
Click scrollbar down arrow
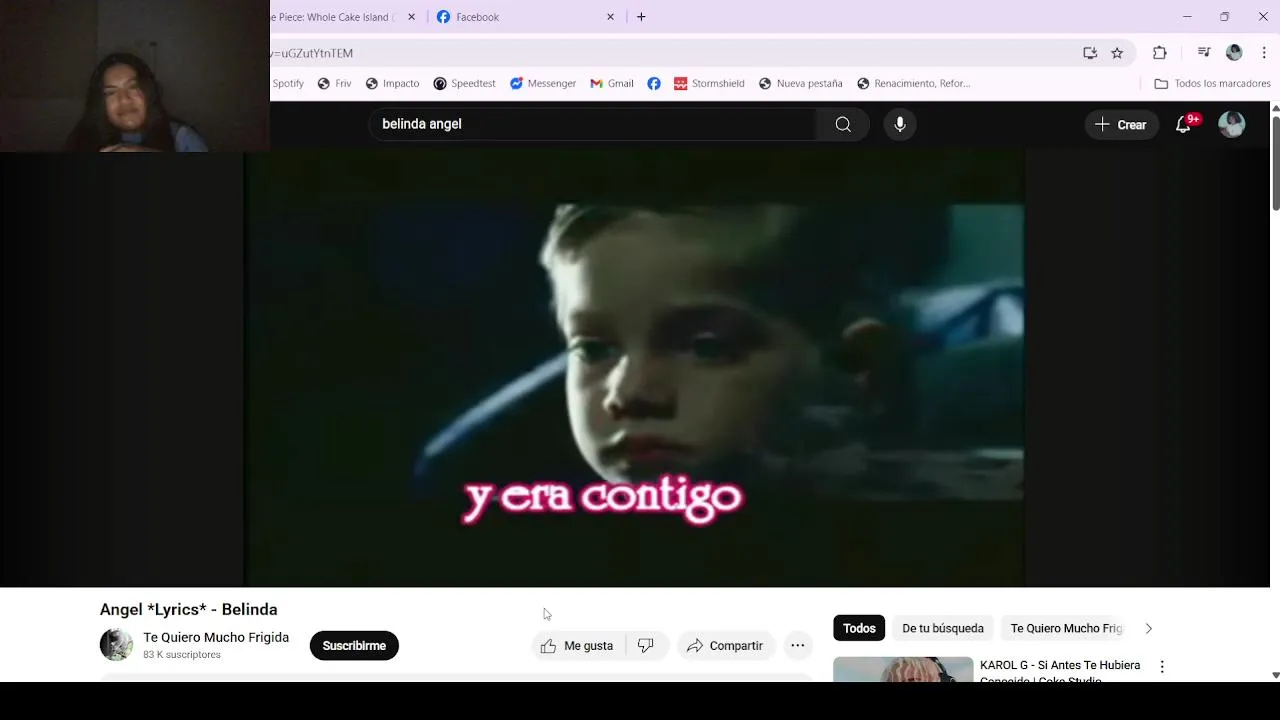pyautogui.click(x=1275, y=675)
